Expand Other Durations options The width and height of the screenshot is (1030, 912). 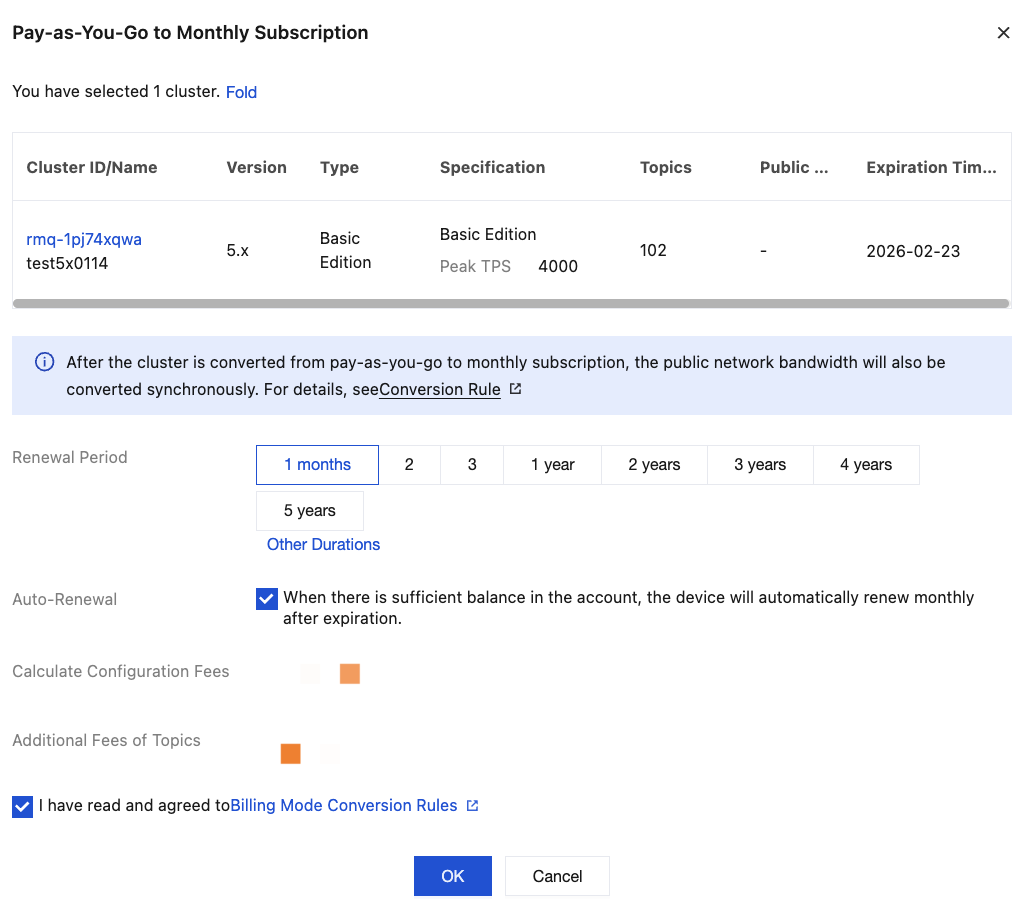pyautogui.click(x=323, y=544)
